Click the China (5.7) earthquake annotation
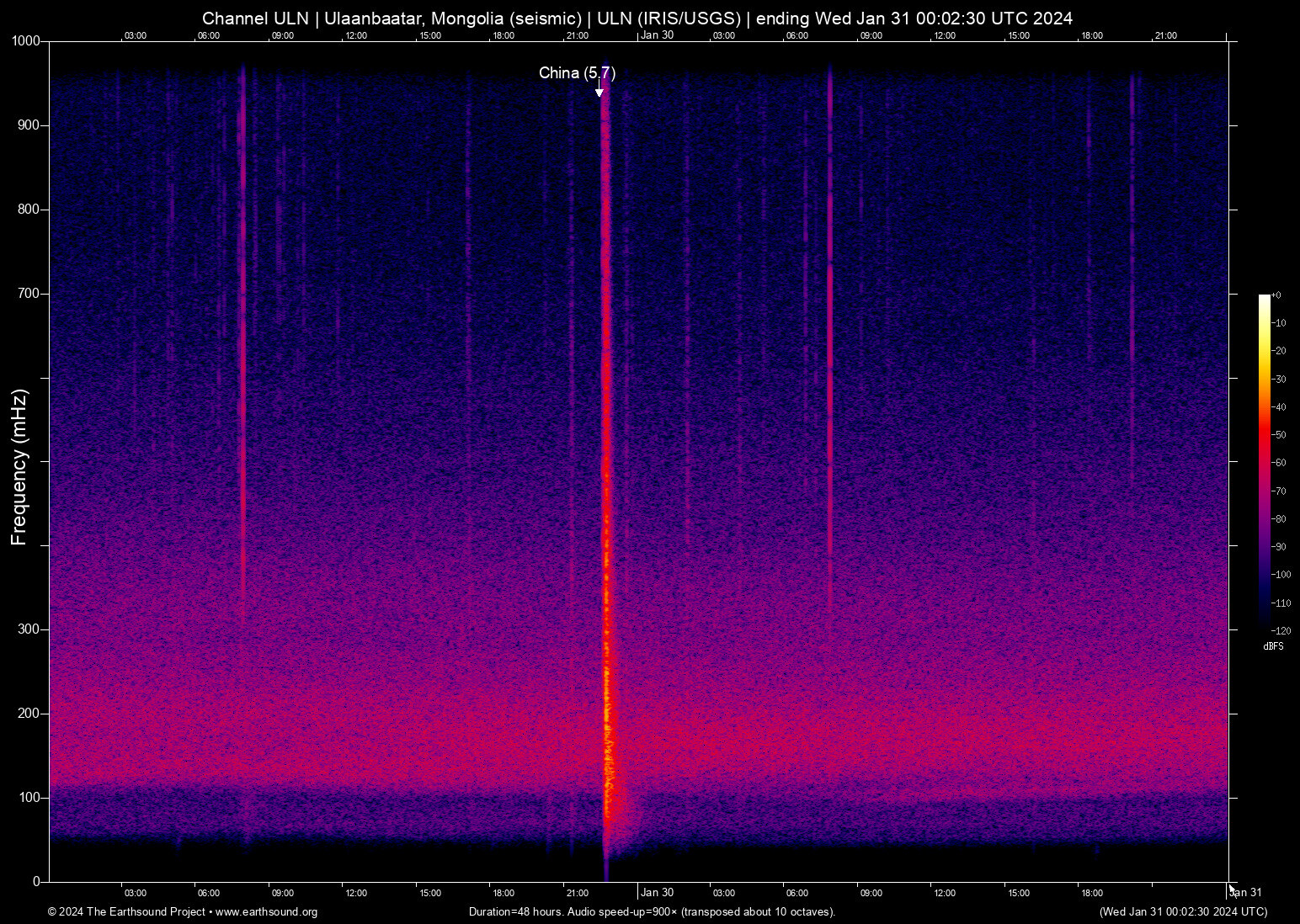The width and height of the screenshot is (1300, 924). [x=578, y=73]
